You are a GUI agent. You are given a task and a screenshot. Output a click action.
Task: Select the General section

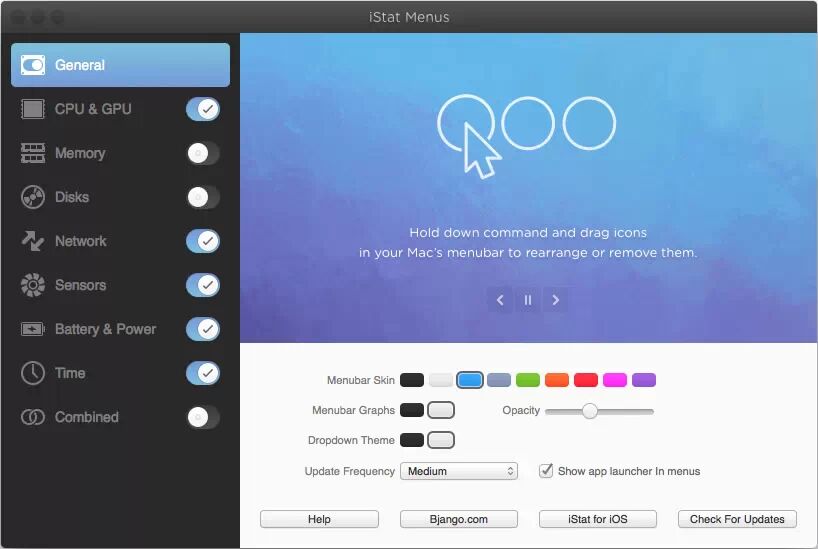coord(121,65)
